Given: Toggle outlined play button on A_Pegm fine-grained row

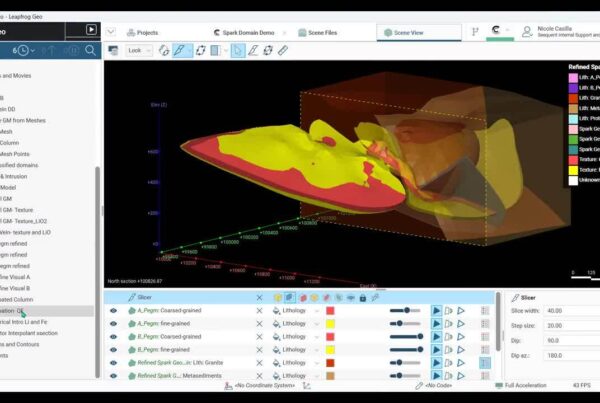Looking at the screenshot, I should 461,324.
